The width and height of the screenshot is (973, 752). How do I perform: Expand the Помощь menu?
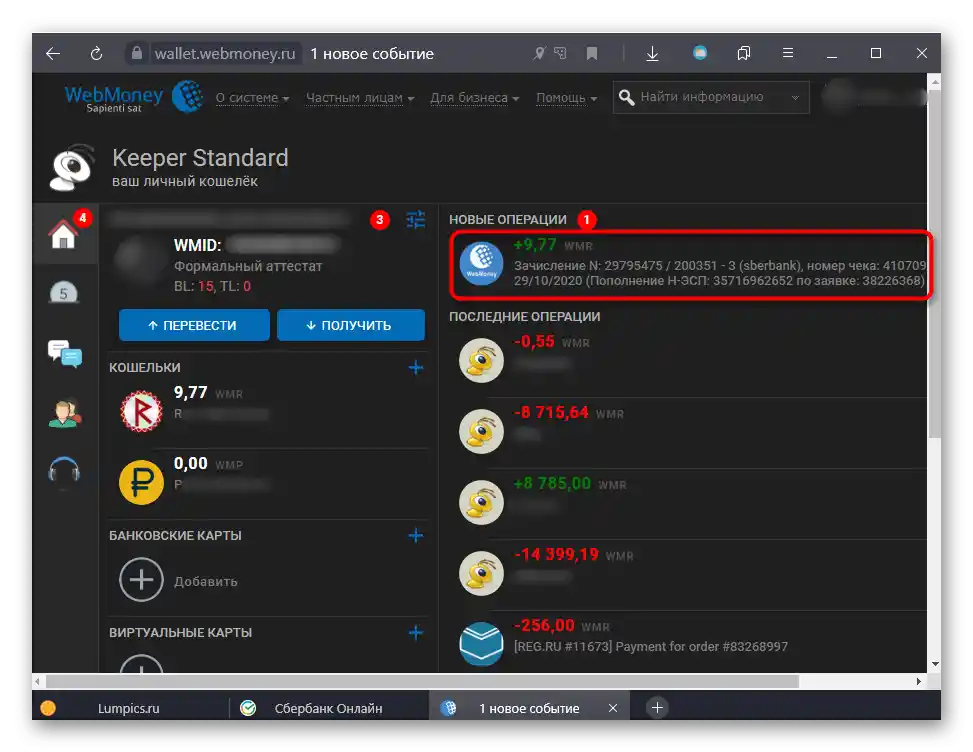pos(567,98)
